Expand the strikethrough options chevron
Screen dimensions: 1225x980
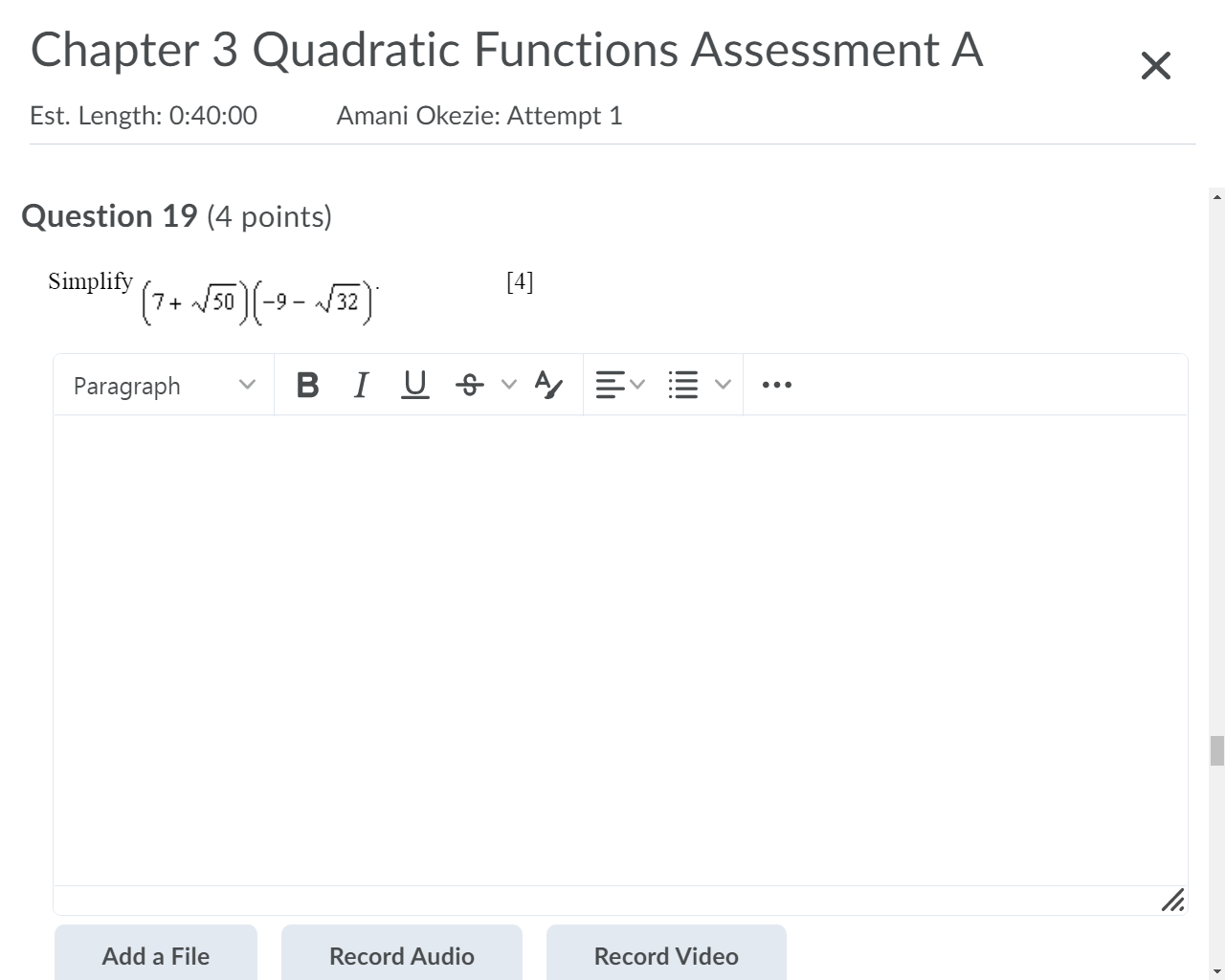click(507, 385)
